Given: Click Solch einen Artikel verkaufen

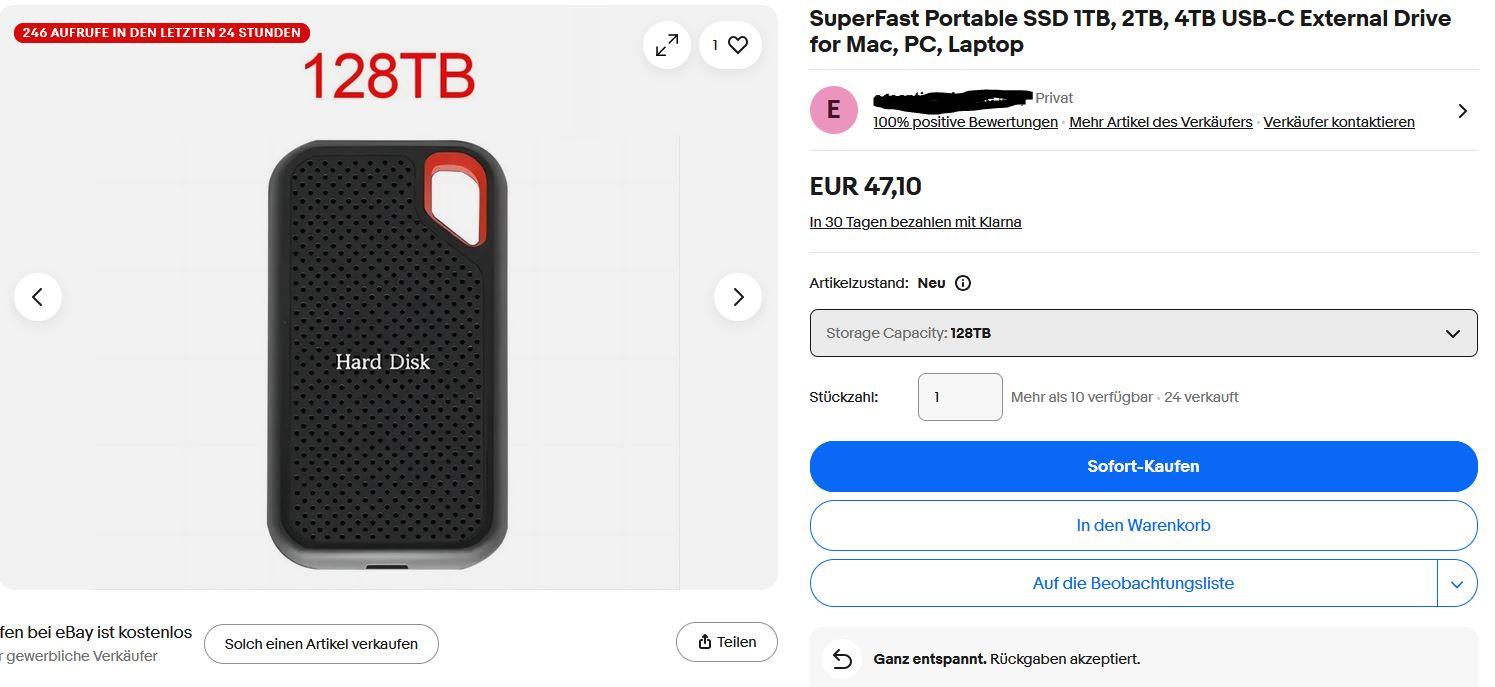Looking at the screenshot, I should click(320, 644).
